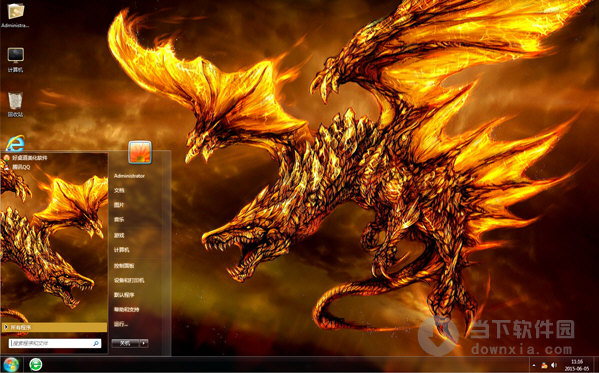This screenshot has width=599, height=373.
Task: Click the QQ penguin tray icon
Action: tap(544, 365)
